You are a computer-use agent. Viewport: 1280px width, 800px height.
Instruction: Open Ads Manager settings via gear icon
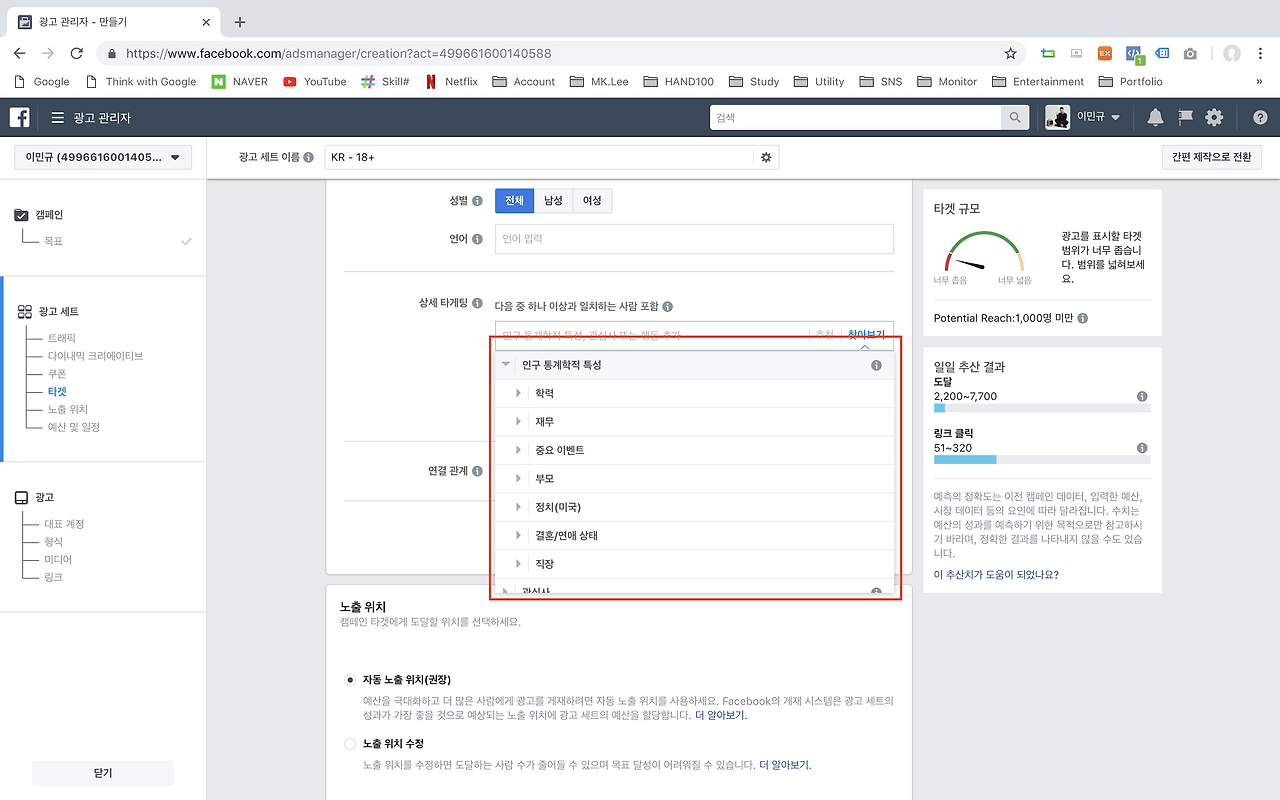pyautogui.click(x=1214, y=116)
